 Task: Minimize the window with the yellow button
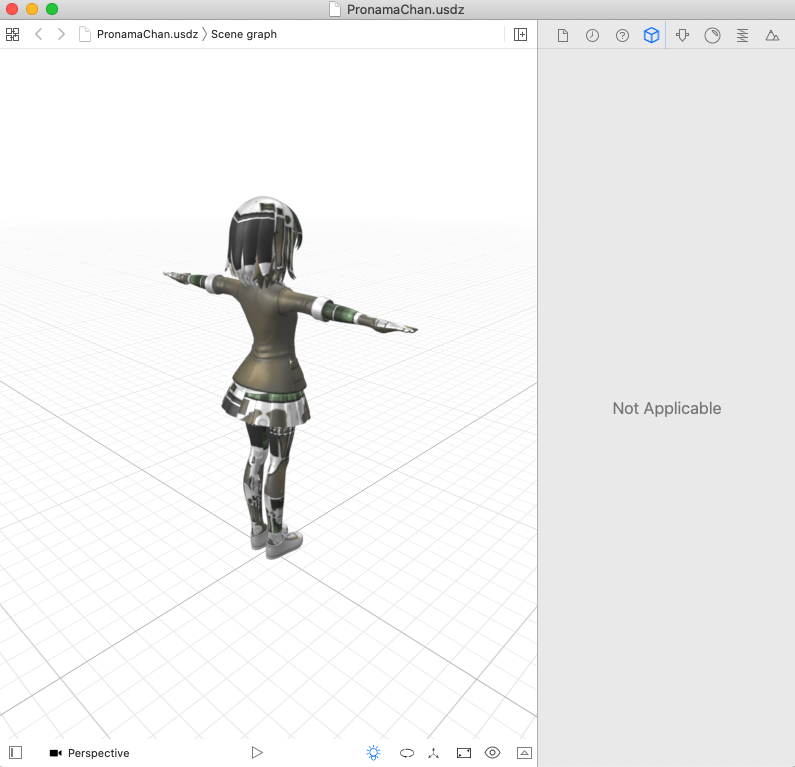click(32, 9)
